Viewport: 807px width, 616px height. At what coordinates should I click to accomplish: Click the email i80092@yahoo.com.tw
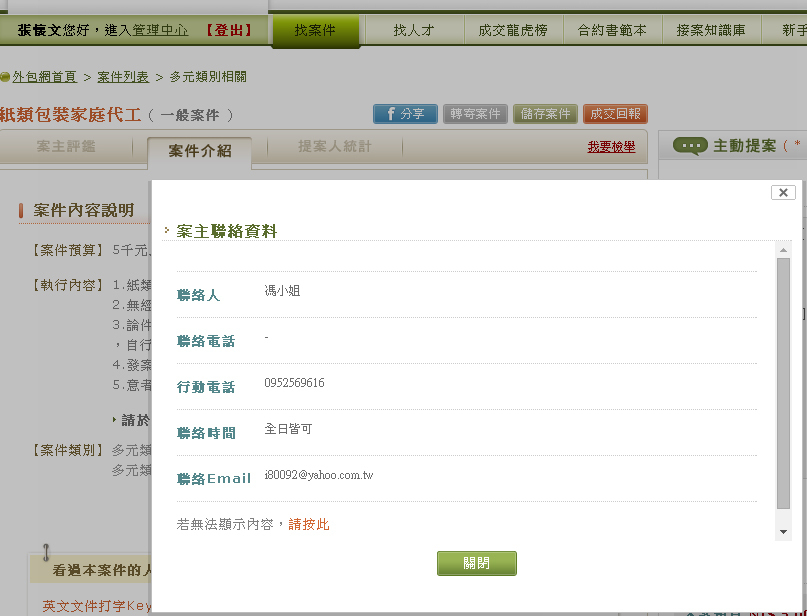[319, 475]
